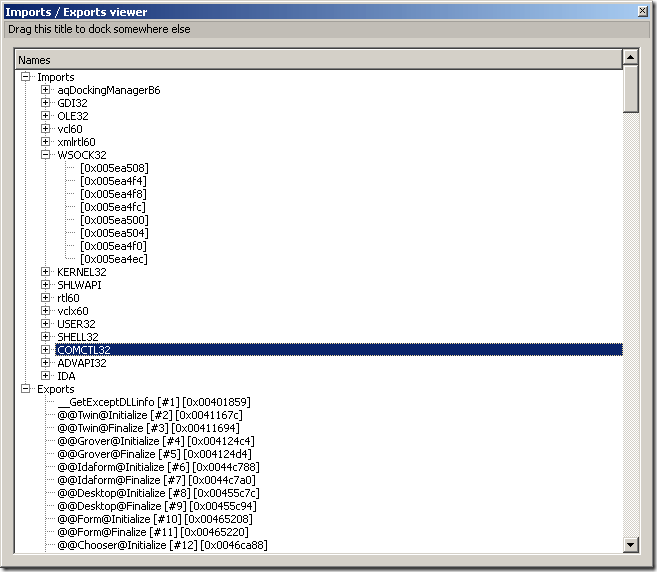Expand the GDI32 import node
This screenshot has width=657, height=572.
tap(46, 103)
